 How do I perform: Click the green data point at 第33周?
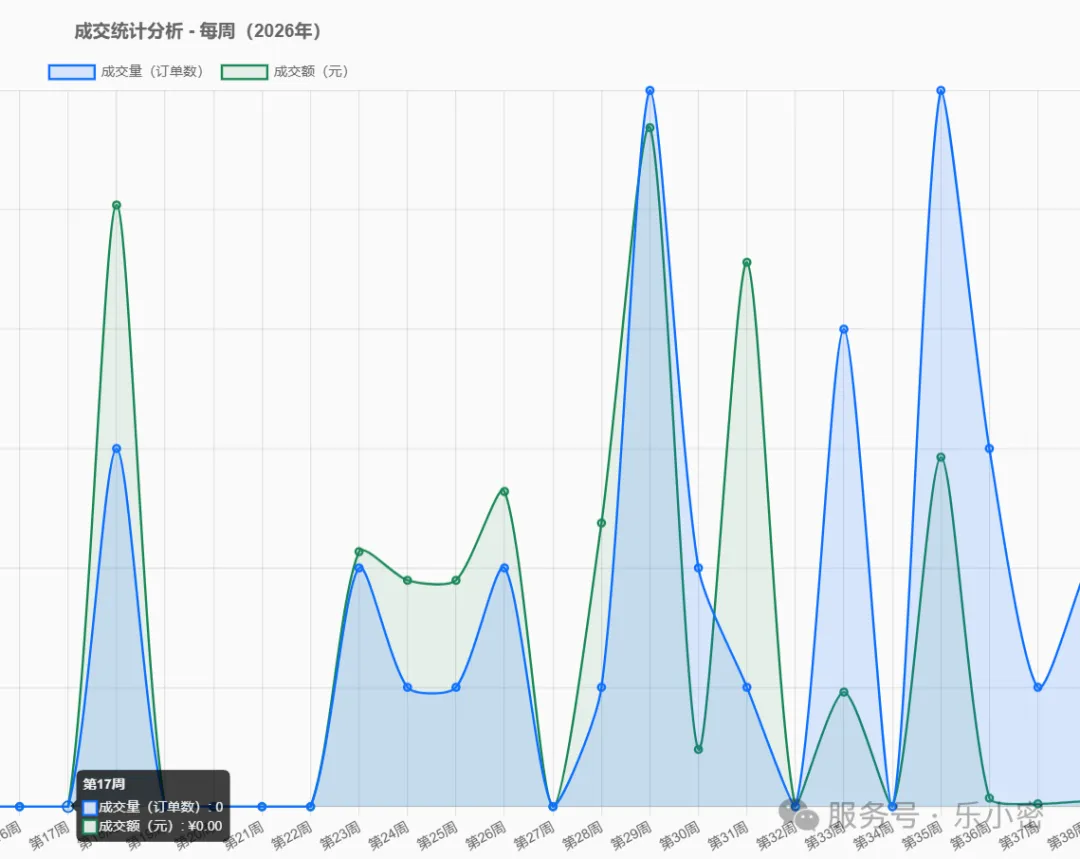[844, 692]
